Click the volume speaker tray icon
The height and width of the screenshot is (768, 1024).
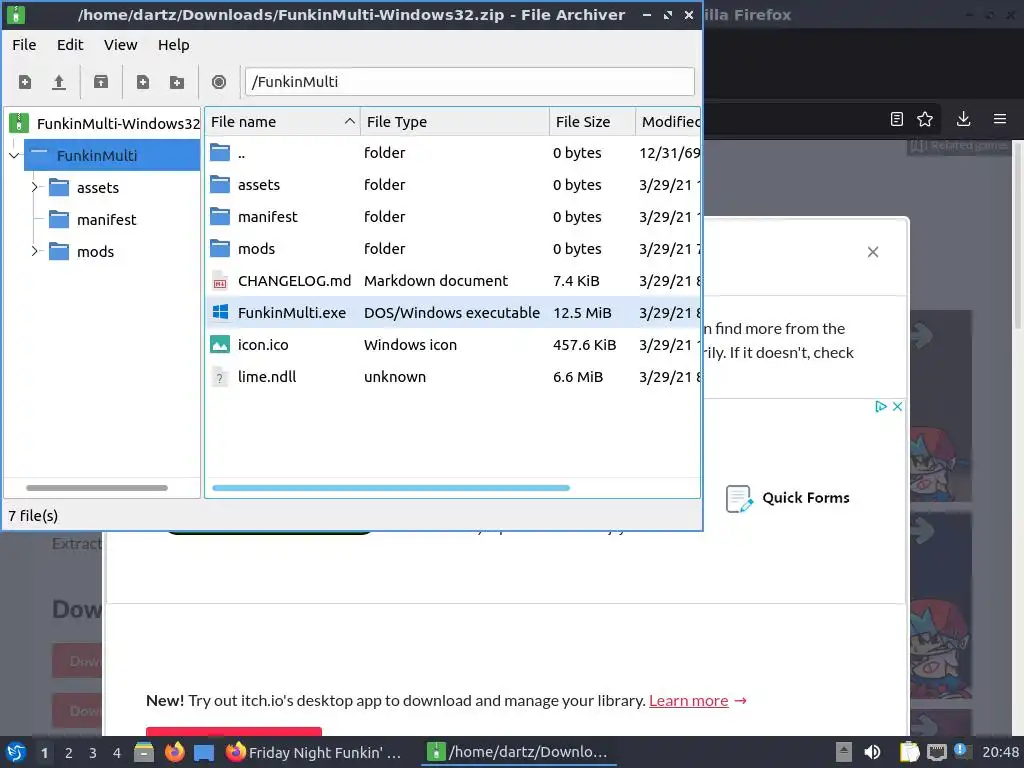pos(872,752)
